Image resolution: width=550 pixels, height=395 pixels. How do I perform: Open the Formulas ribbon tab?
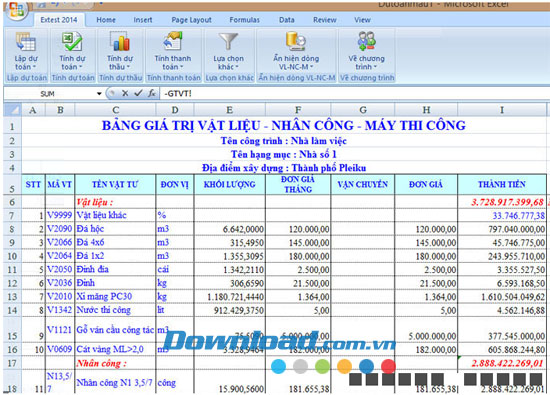pos(244,20)
